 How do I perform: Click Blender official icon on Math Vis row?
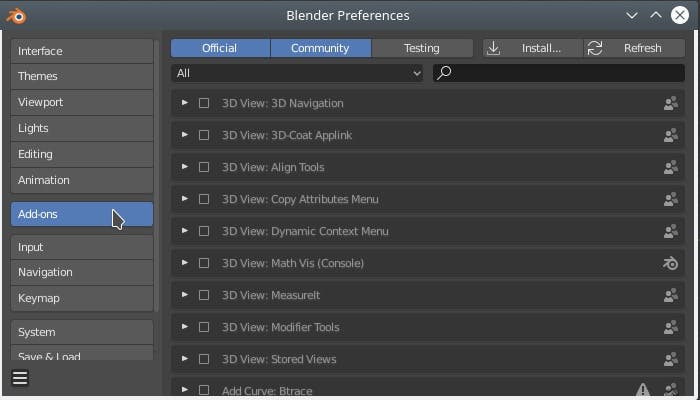(671, 263)
